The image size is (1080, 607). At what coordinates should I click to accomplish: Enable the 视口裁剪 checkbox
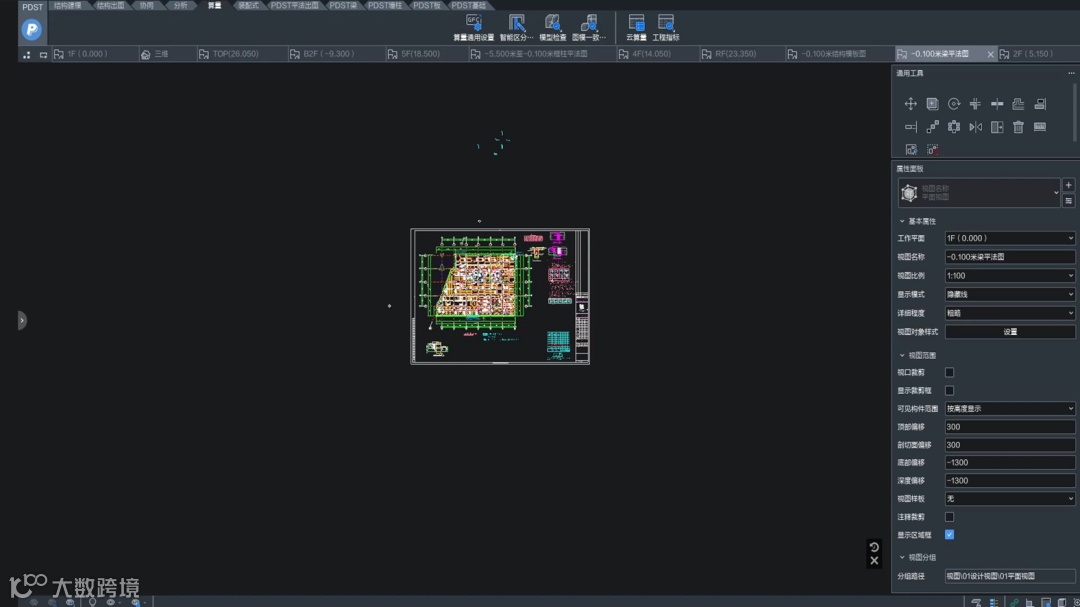tap(949, 372)
